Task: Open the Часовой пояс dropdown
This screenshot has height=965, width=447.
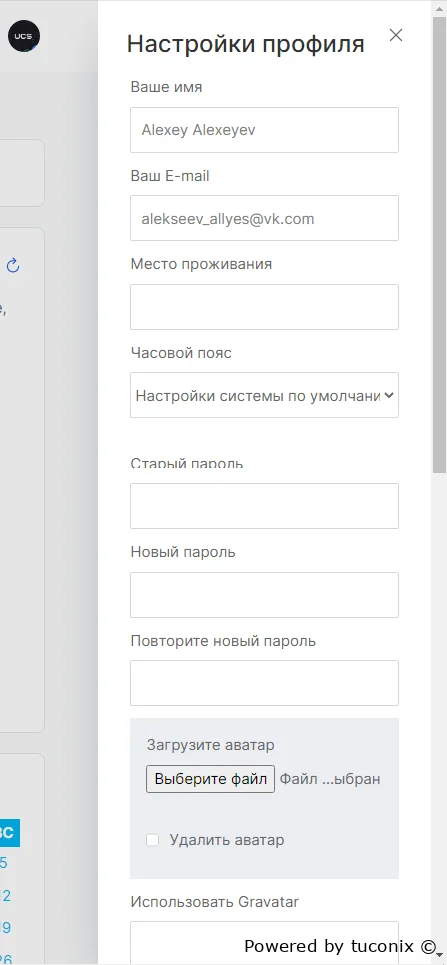Action: [x=264, y=395]
